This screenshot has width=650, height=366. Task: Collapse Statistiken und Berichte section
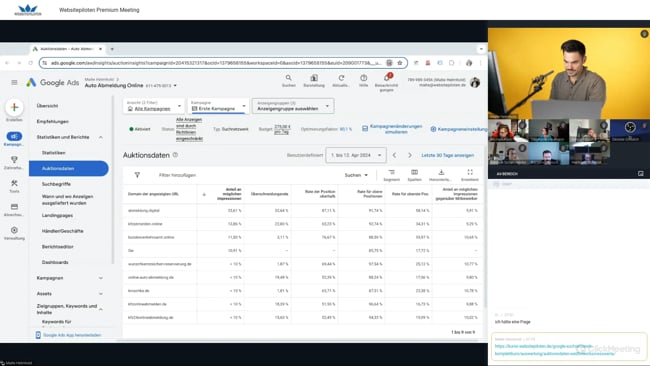click(x=101, y=137)
